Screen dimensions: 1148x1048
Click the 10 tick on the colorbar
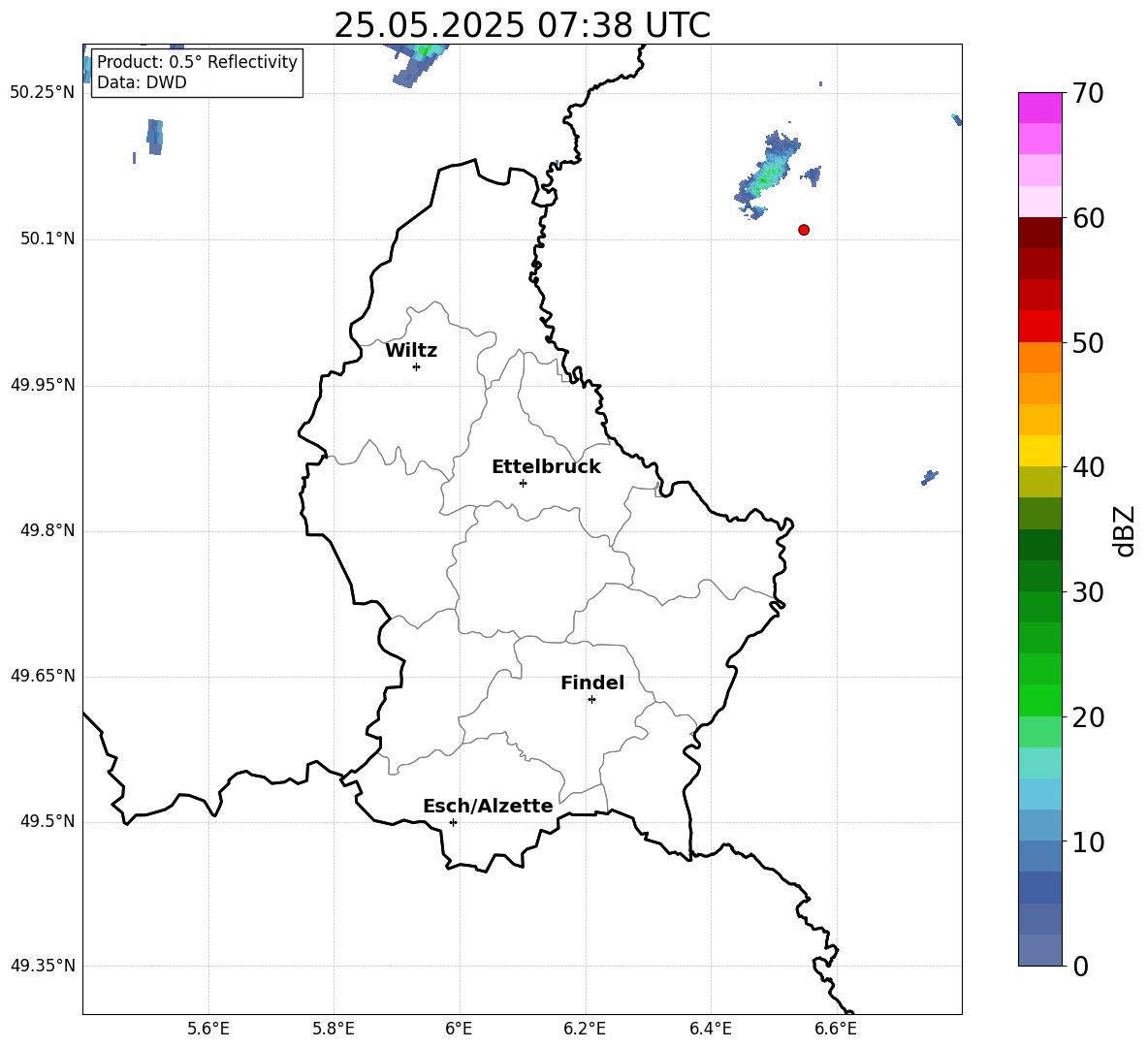click(1088, 842)
